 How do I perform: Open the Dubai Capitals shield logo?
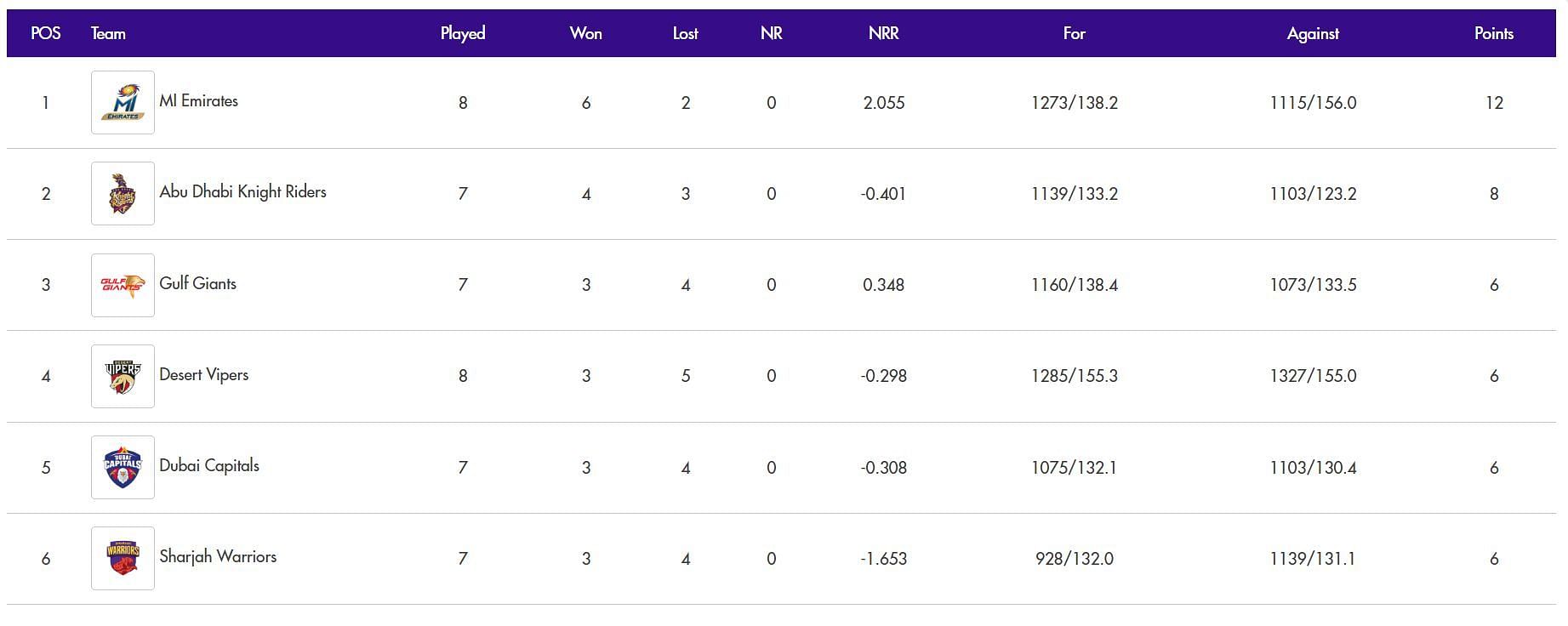123,467
